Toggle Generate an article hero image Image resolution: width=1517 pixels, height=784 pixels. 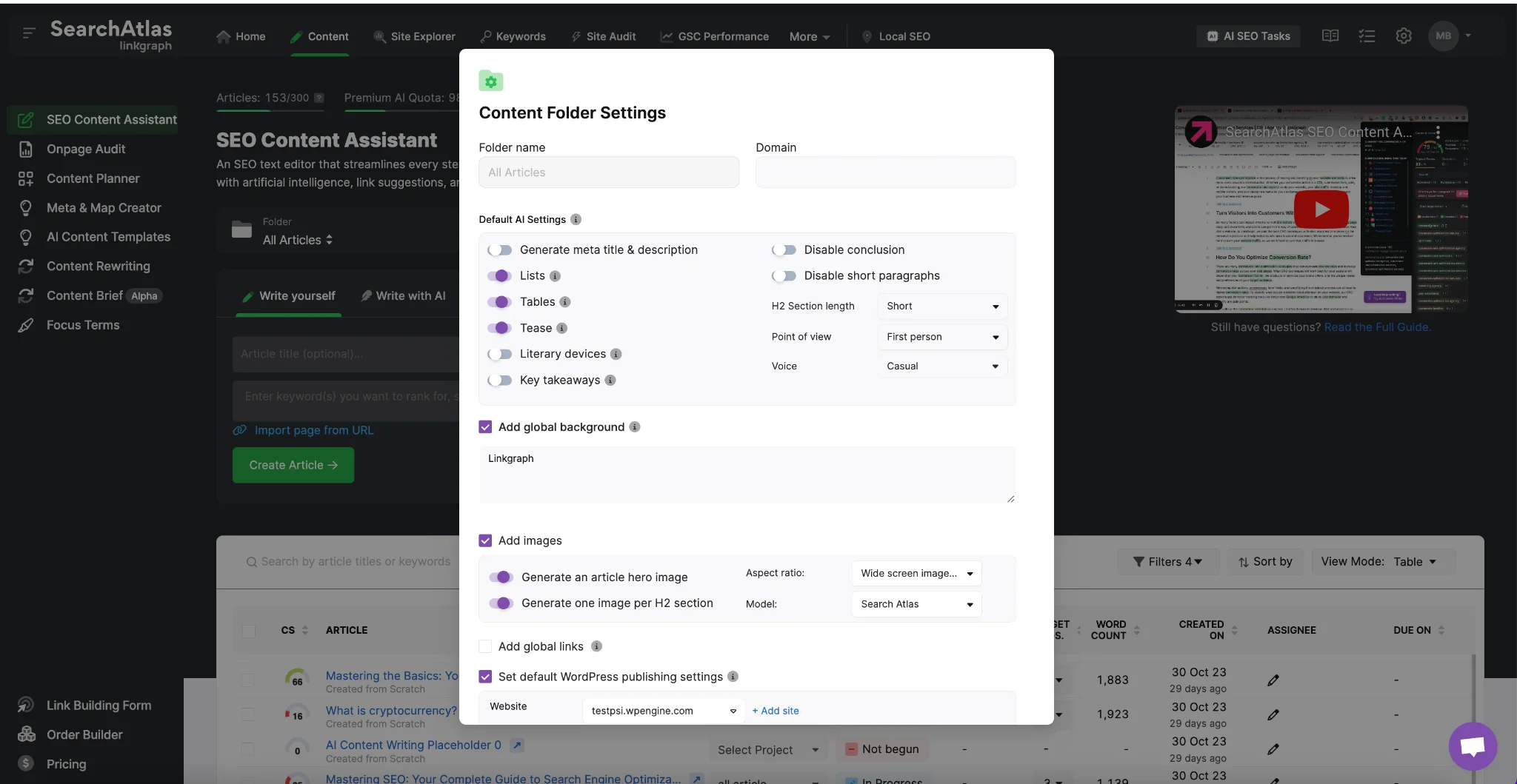coord(501,577)
